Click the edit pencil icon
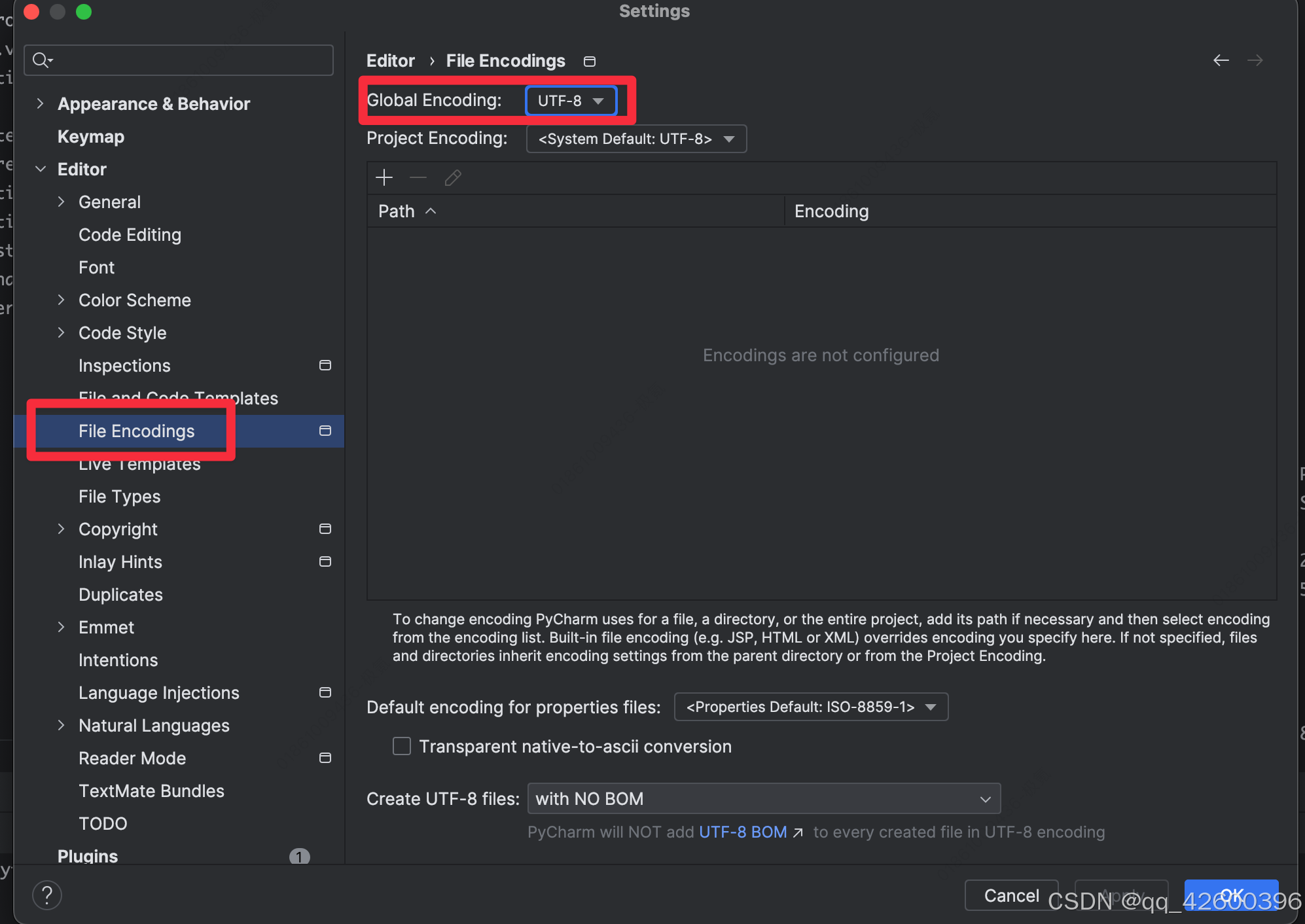 click(x=453, y=177)
